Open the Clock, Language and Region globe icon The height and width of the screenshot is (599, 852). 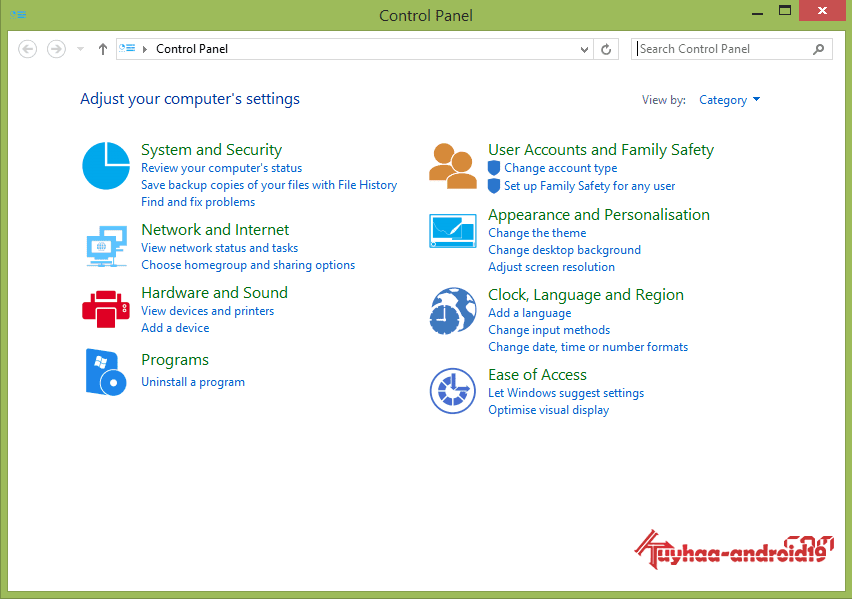[x=453, y=311]
